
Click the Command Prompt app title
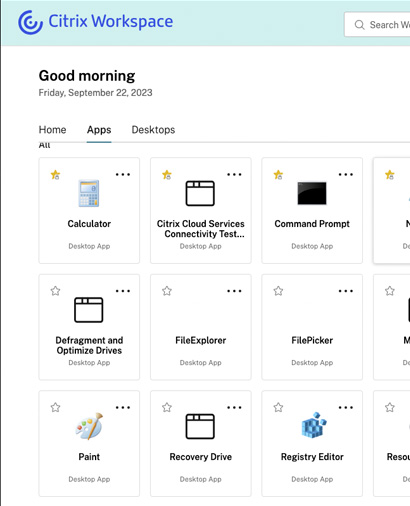click(312, 224)
